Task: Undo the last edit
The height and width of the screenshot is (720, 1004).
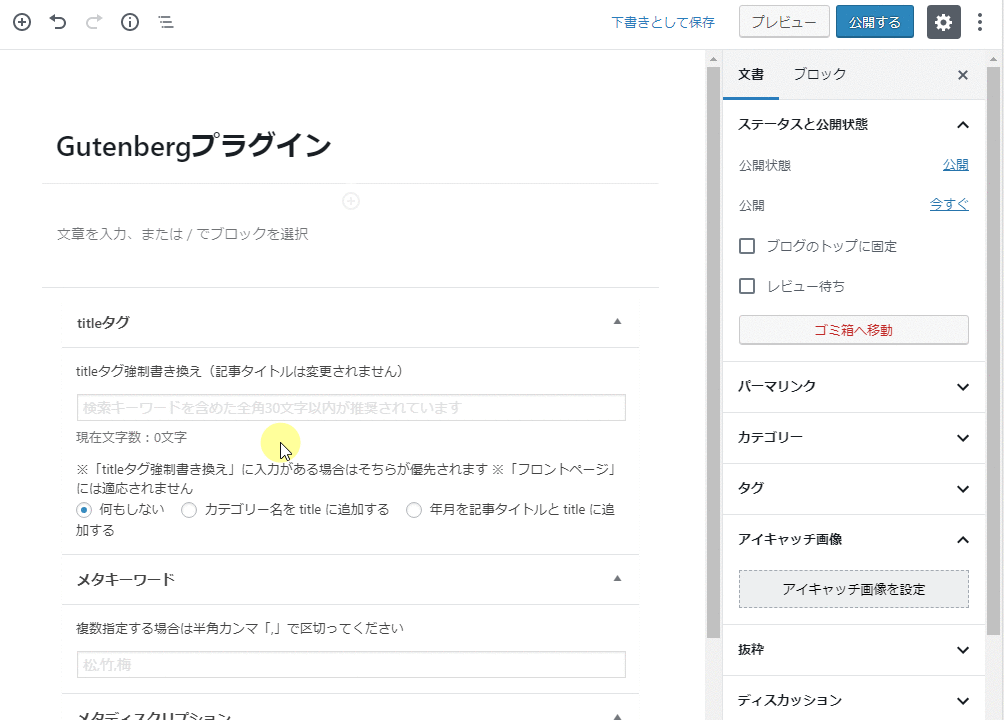Action: coord(58,22)
